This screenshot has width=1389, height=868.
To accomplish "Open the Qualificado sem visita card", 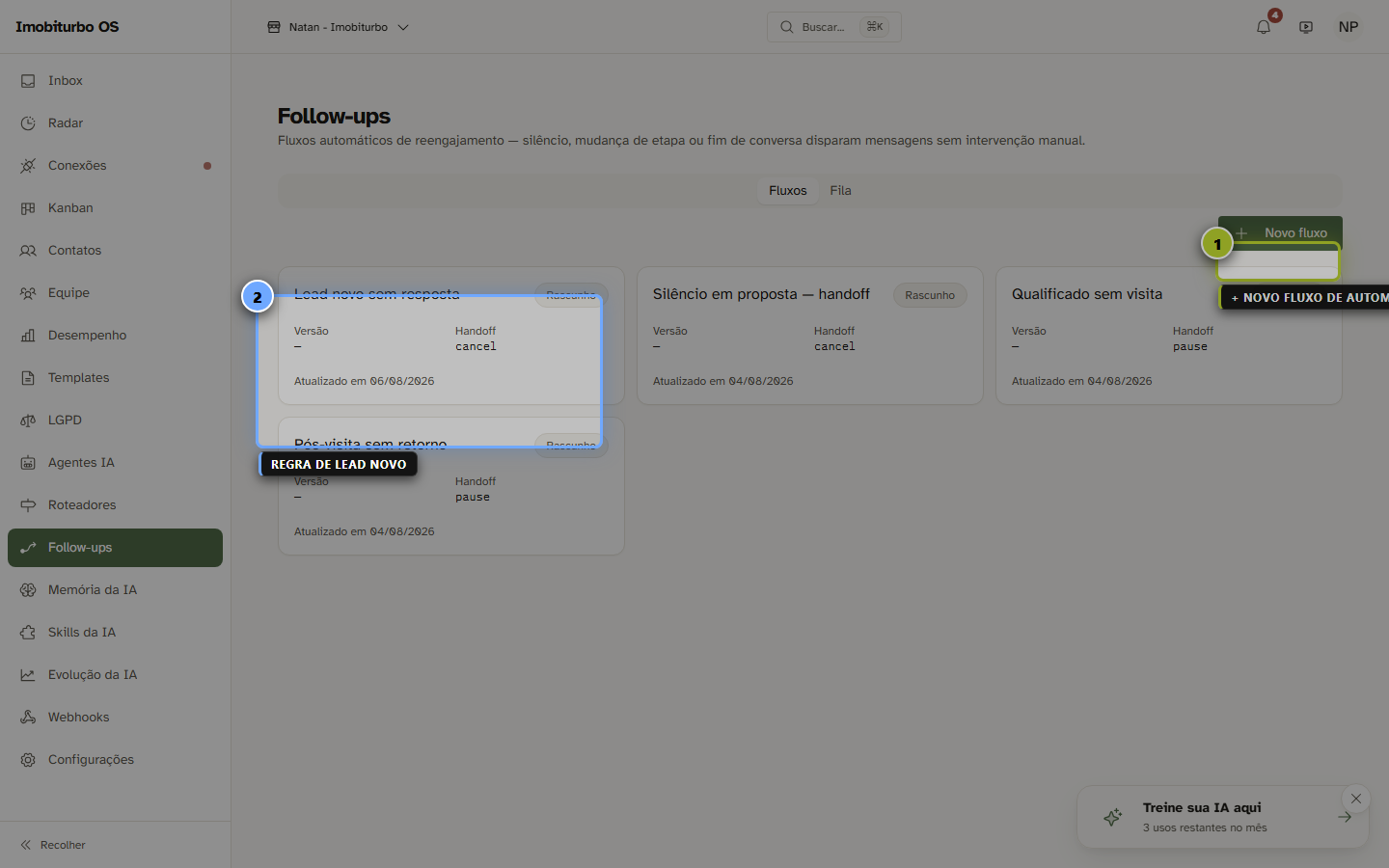I will click(1169, 336).
